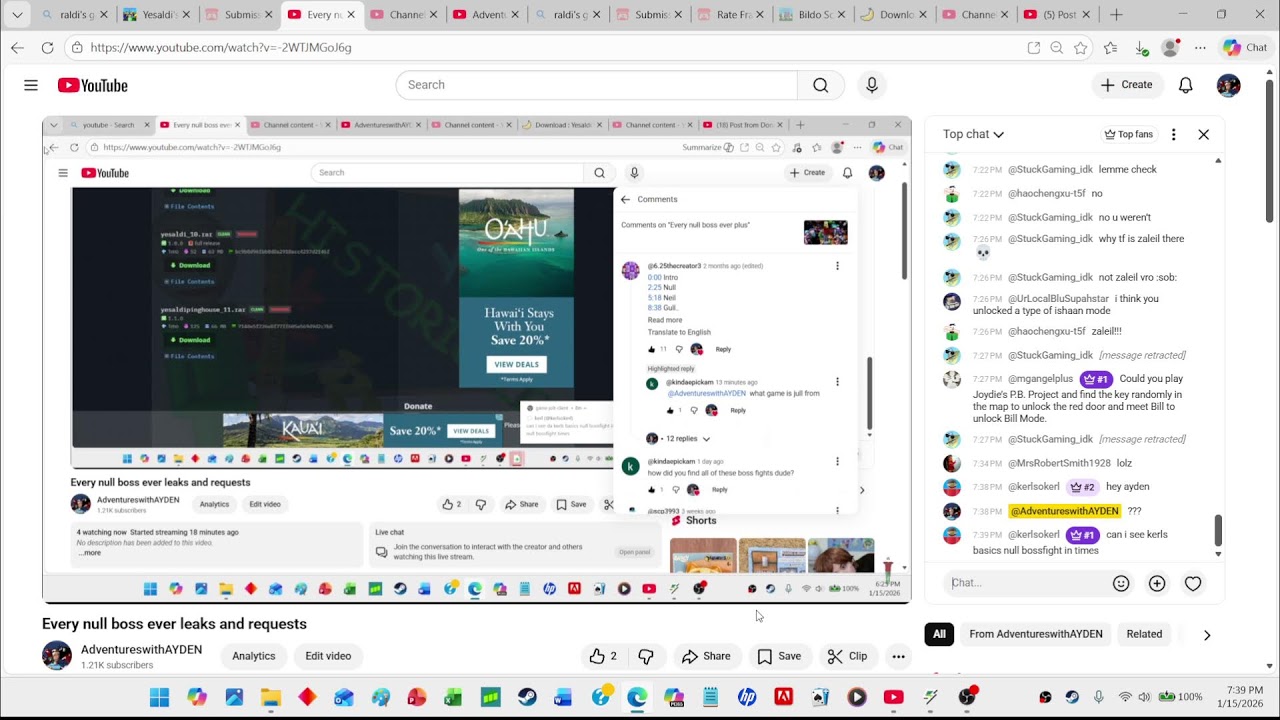Open AdventureswithAYDEN channel avatar below video
Image resolution: width=1280 pixels, height=720 pixels.
pyautogui.click(x=57, y=656)
